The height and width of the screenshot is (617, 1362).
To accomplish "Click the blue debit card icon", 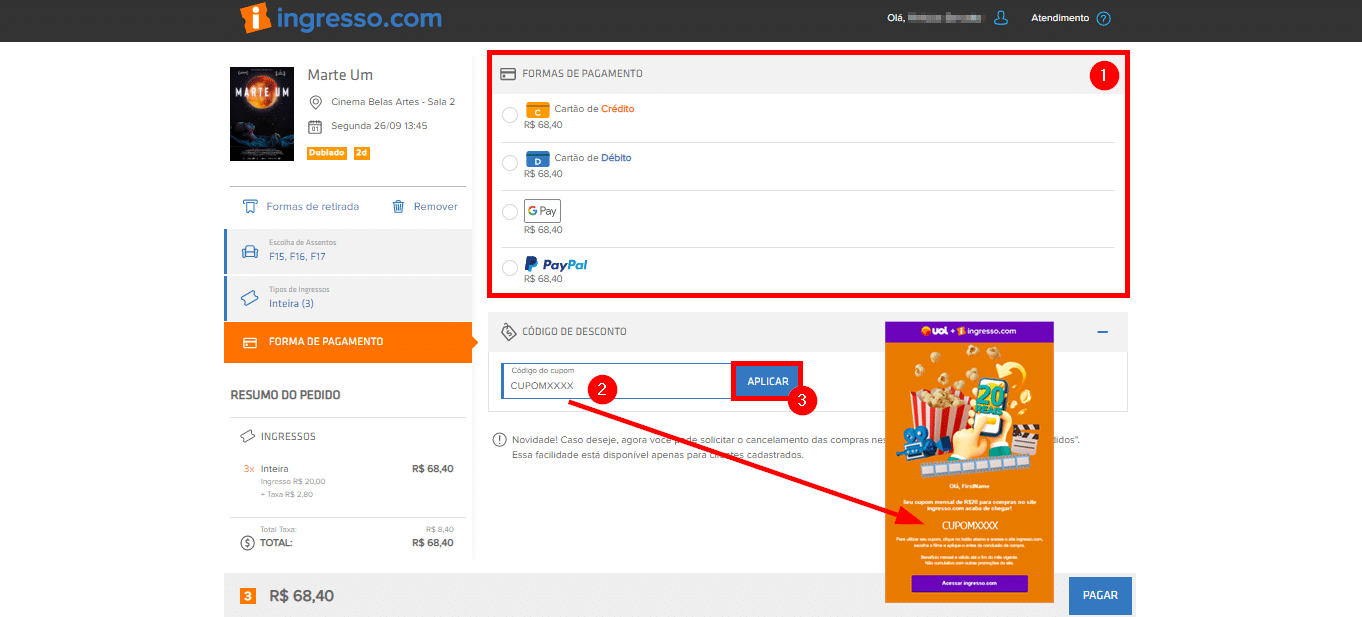I will 537,159.
